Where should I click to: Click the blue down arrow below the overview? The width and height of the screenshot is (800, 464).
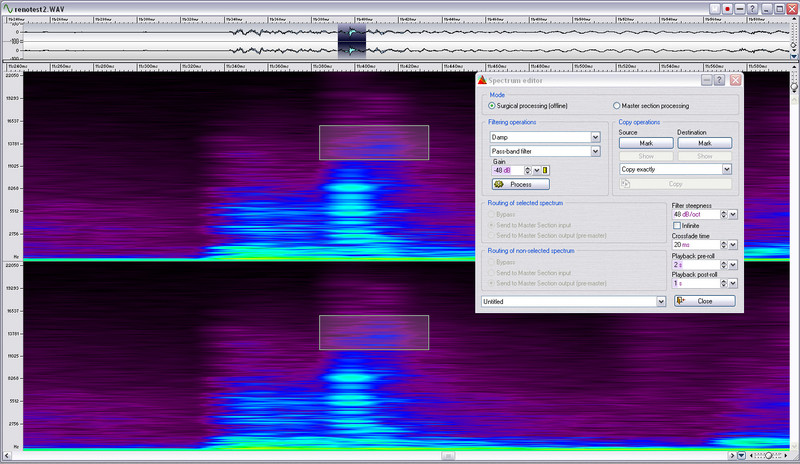pos(793,56)
